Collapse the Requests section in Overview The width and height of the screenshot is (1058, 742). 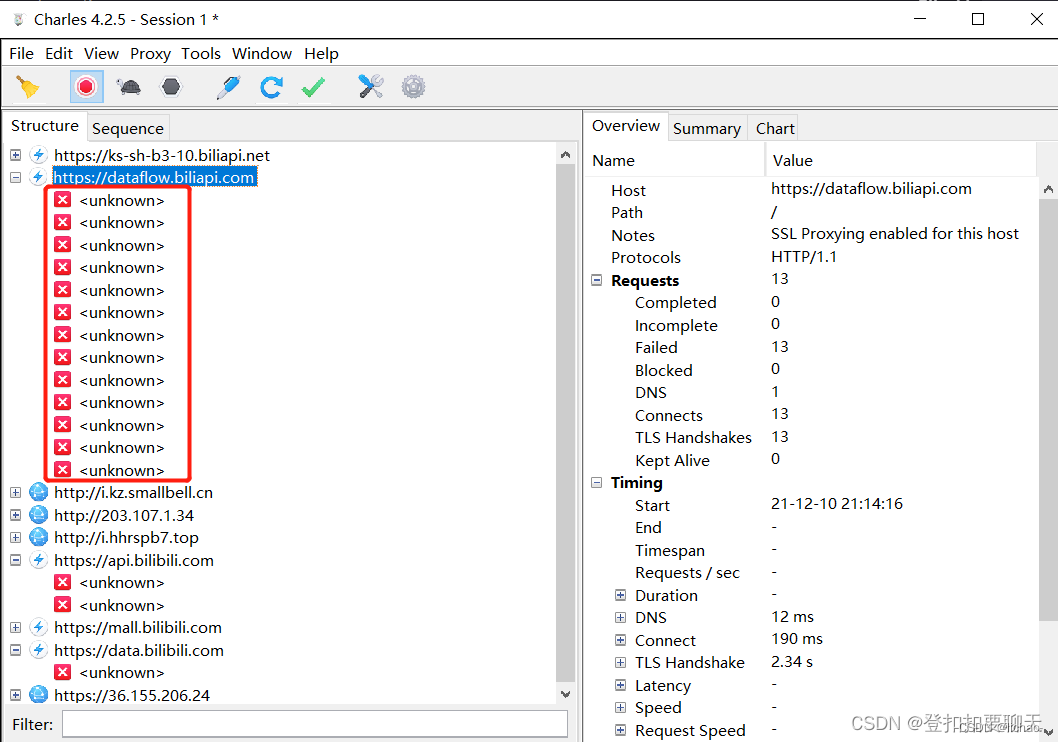click(x=596, y=280)
